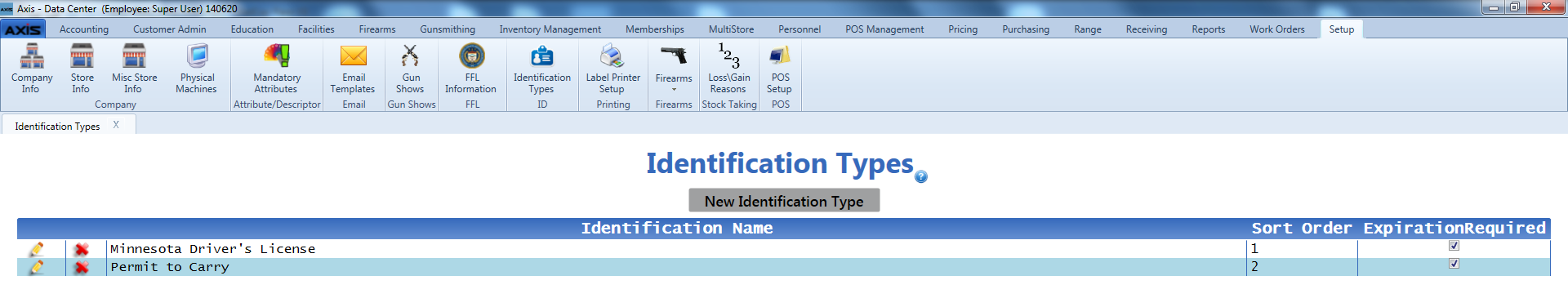Click the help icon beside Identification Types
This screenshot has width=1568, height=298.
(x=921, y=176)
